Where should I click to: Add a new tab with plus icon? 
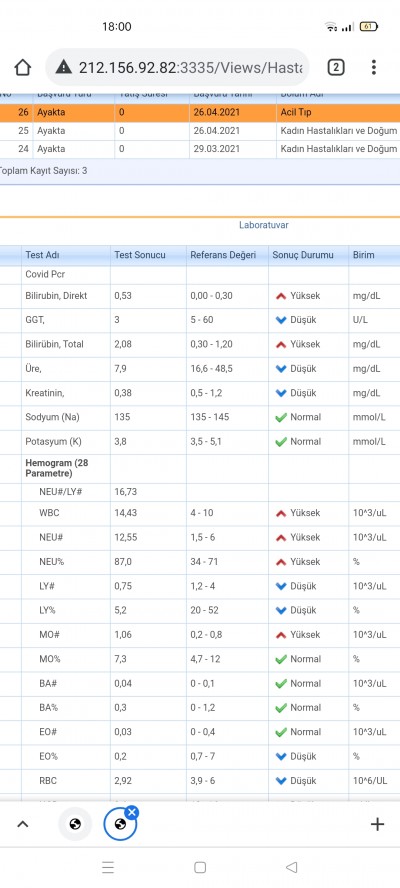[377, 824]
